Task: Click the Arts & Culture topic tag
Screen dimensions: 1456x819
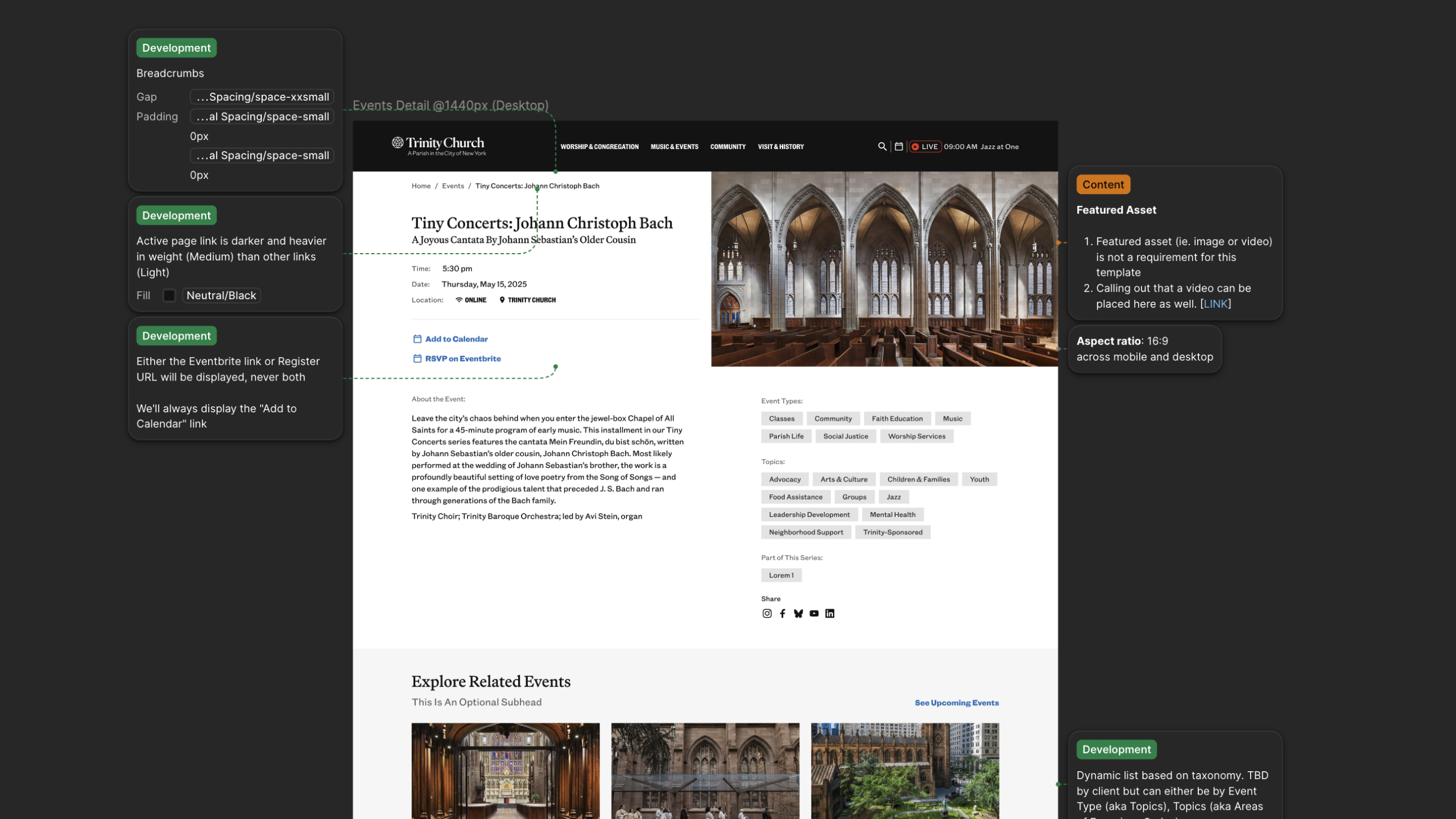Action: click(x=843, y=479)
